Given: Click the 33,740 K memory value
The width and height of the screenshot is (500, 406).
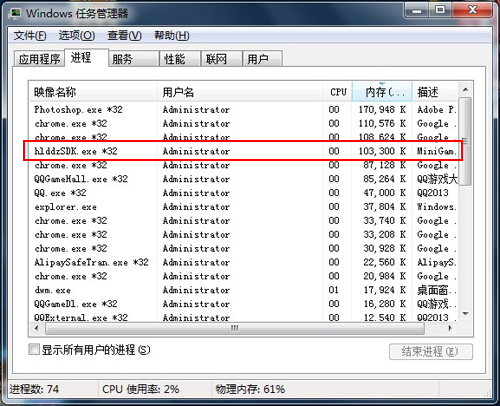Looking at the screenshot, I should 384,221.
